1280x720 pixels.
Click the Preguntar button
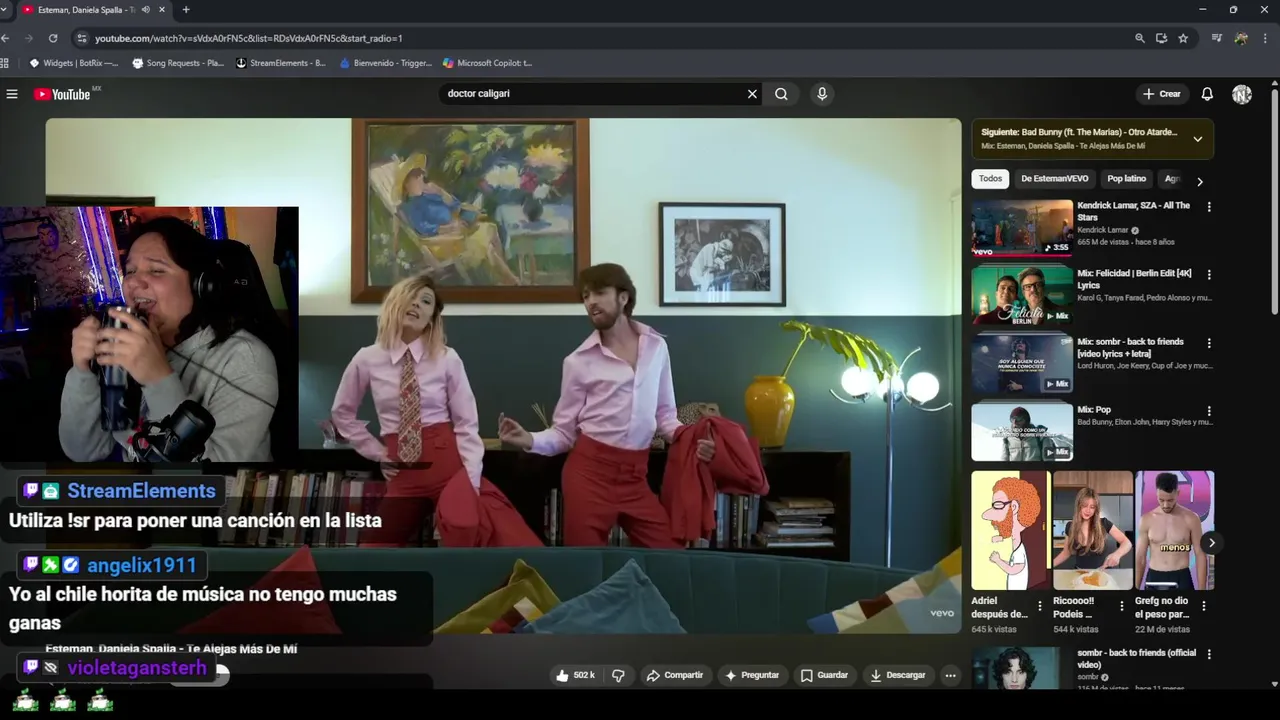(x=752, y=675)
